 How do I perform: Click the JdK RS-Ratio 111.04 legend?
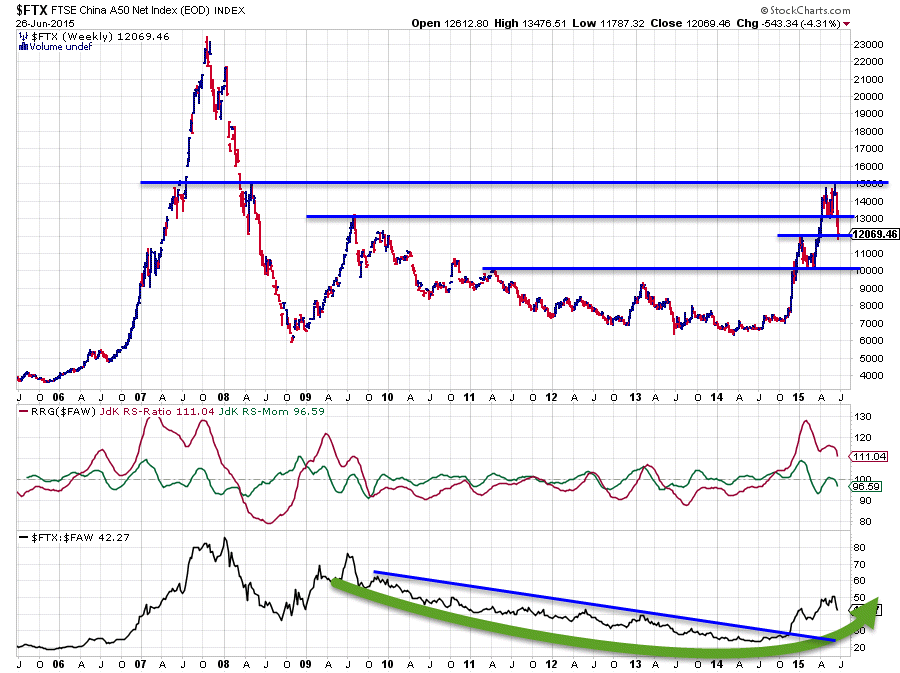(x=157, y=411)
